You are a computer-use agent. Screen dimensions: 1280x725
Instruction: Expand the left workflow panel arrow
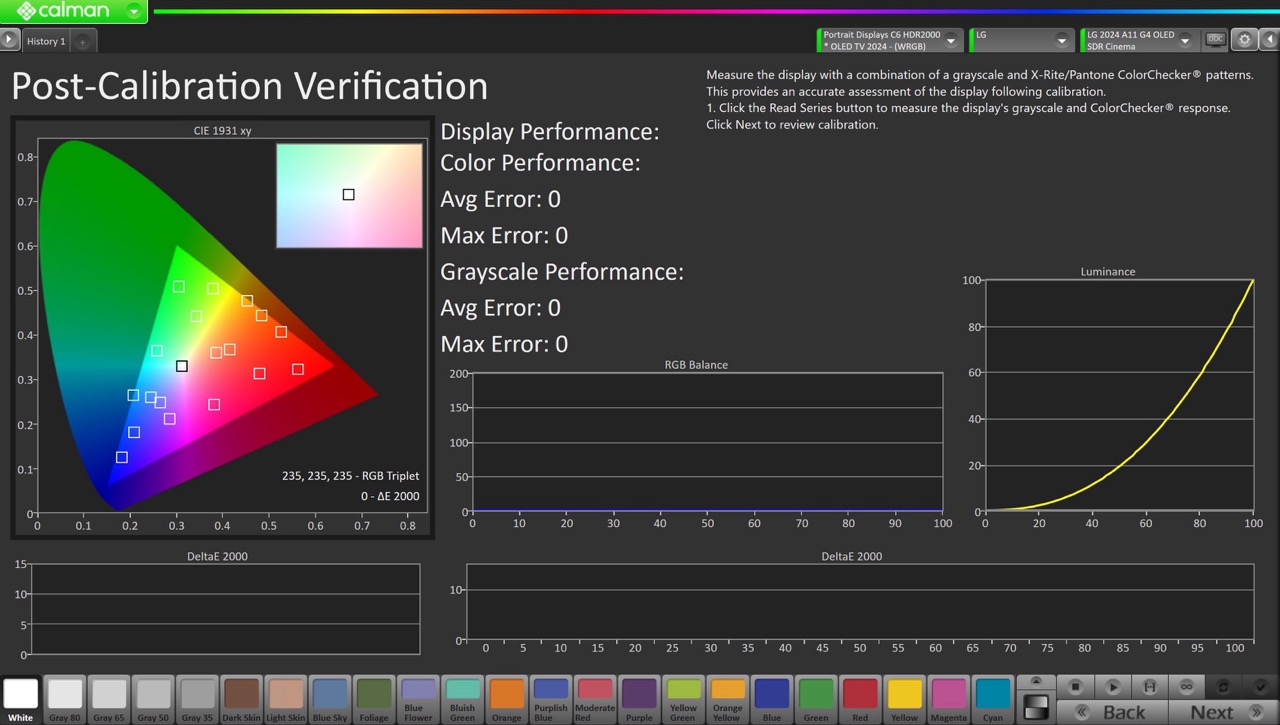coord(9,40)
